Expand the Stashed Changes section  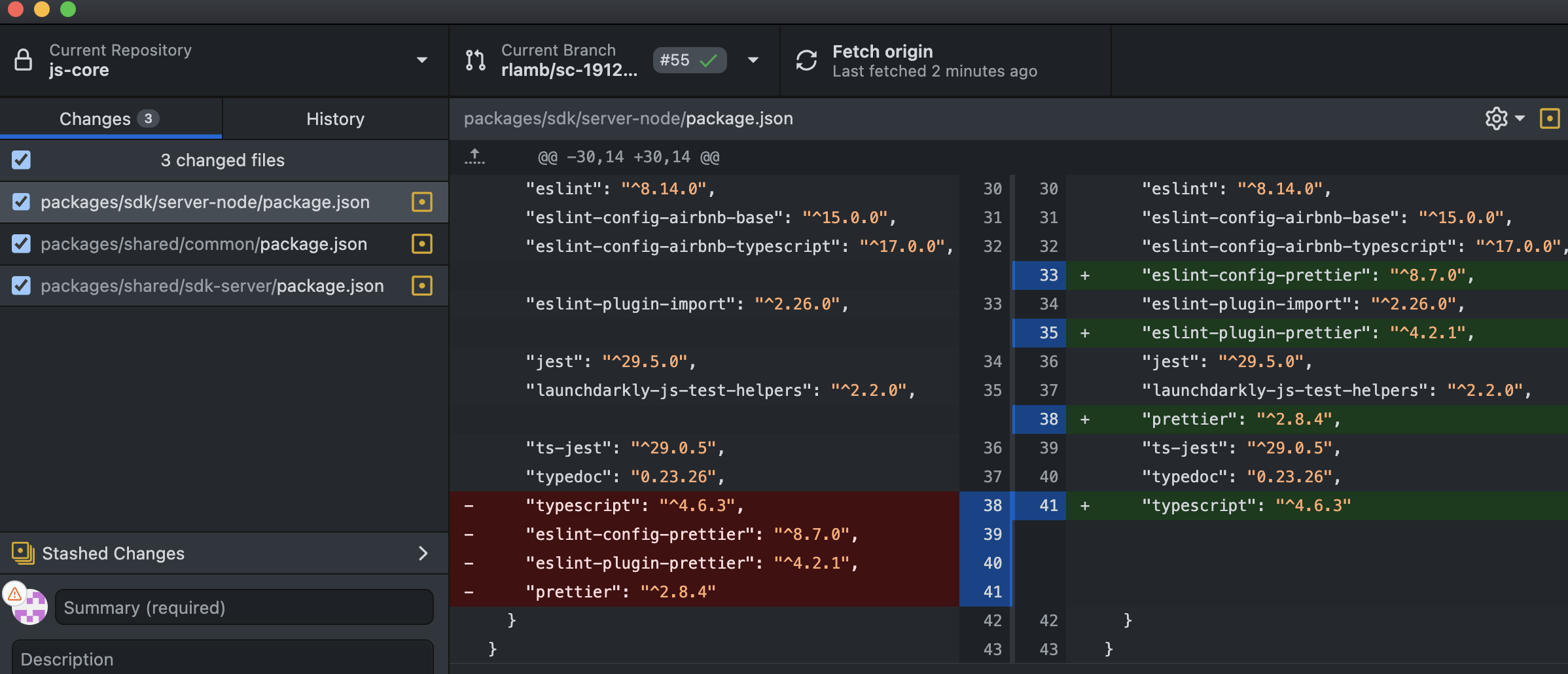click(423, 553)
